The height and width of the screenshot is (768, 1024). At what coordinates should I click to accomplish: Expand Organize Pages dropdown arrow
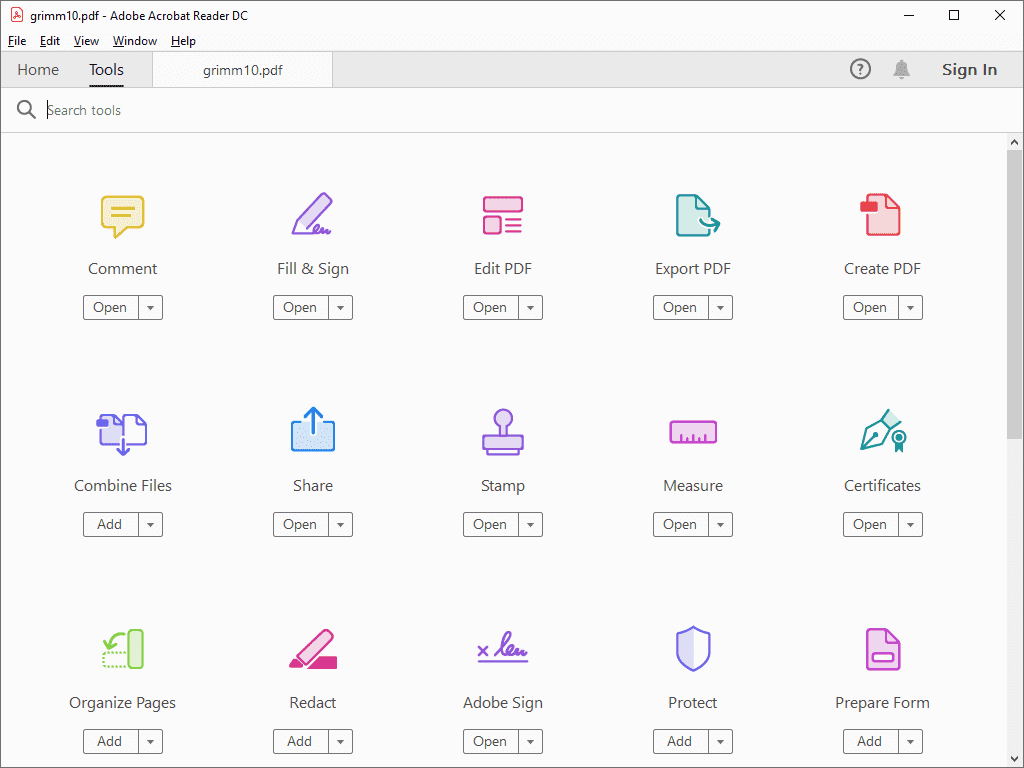point(151,741)
